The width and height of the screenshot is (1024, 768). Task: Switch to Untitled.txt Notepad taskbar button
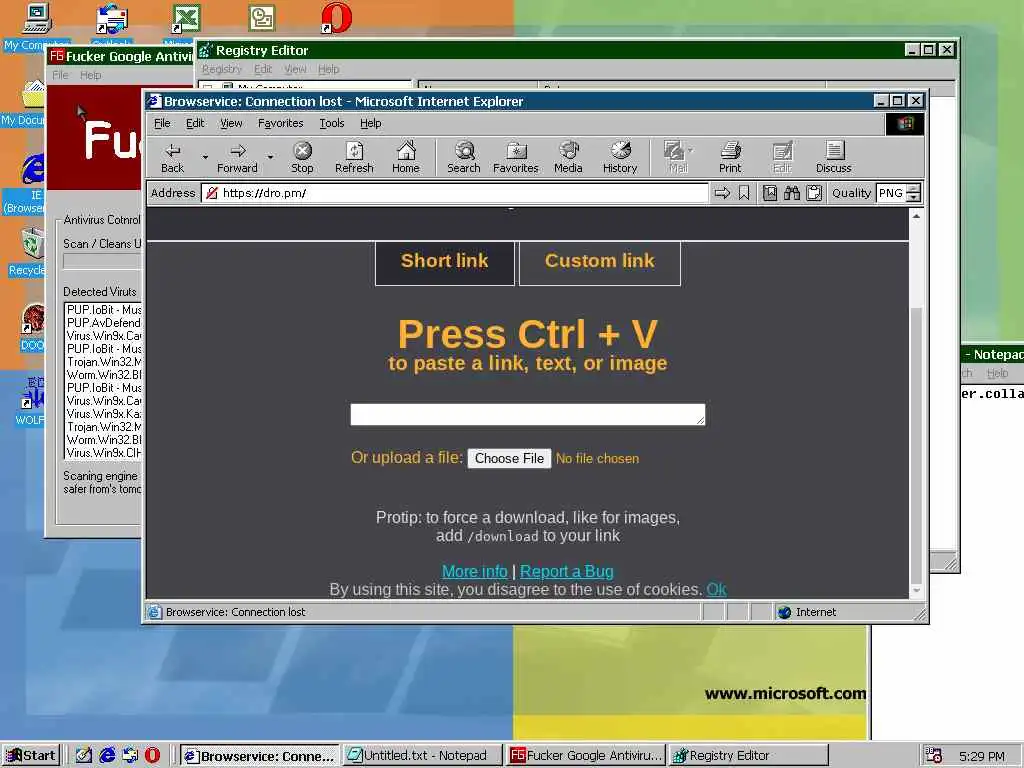pyautogui.click(x=423, y=755)
